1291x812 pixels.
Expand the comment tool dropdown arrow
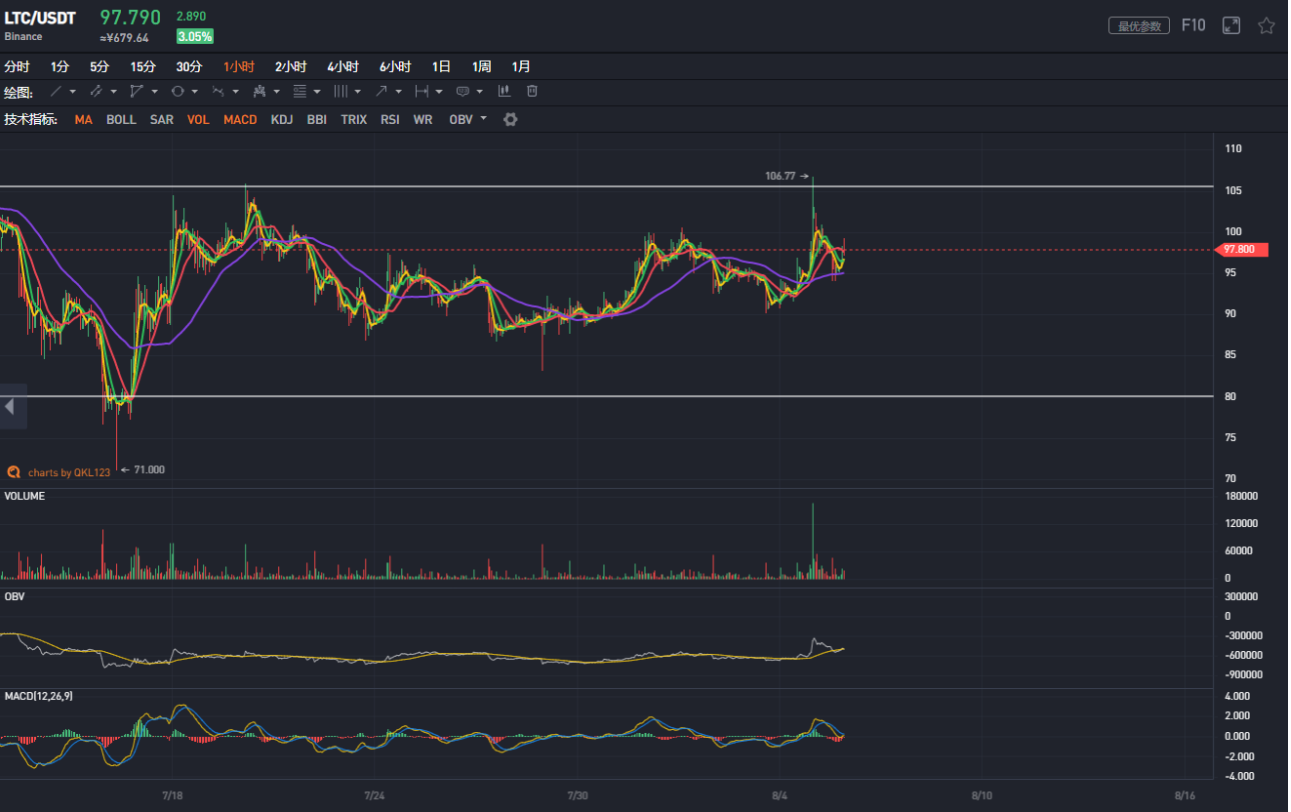pyautogui.click(x=480, y=92)
